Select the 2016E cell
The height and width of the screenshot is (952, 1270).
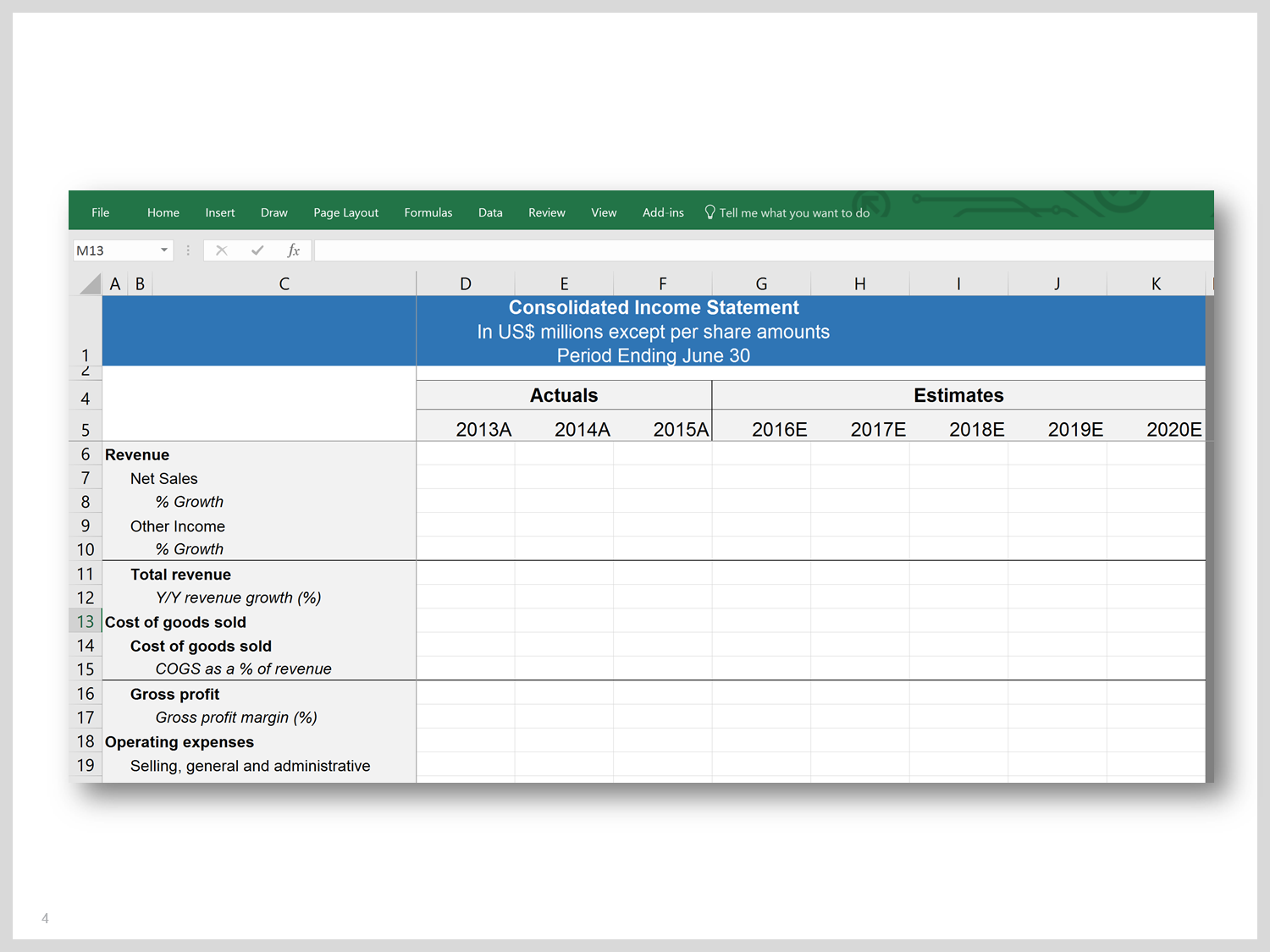pos(761,427)
